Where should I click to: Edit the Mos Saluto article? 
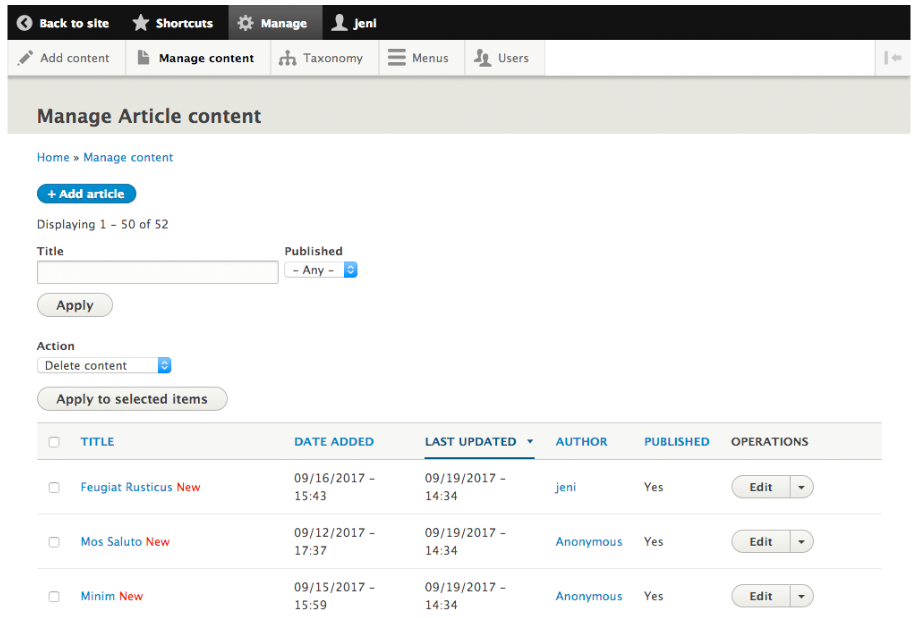point(760,542)
